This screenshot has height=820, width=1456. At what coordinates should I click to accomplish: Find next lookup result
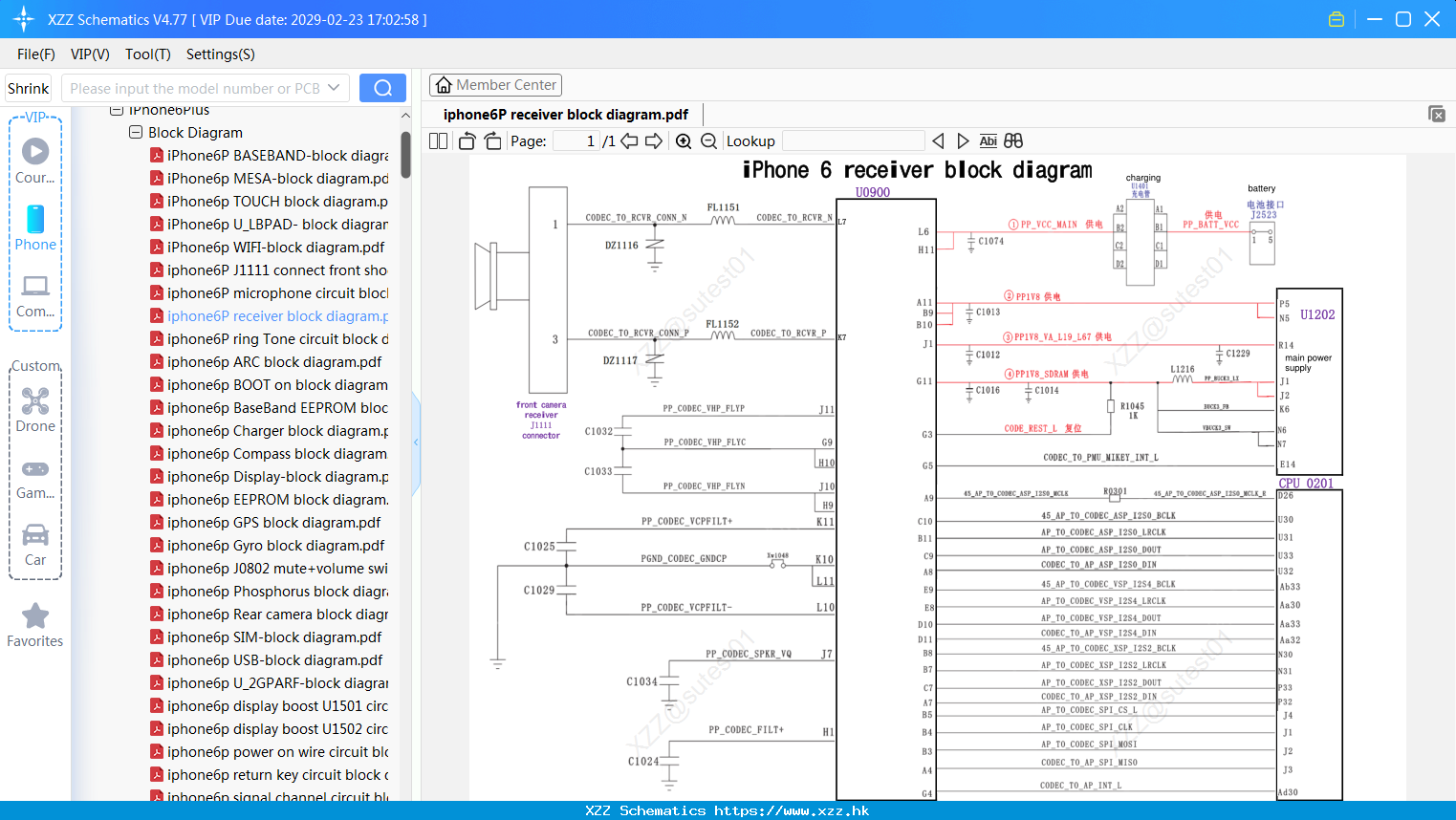click(963, 140)
